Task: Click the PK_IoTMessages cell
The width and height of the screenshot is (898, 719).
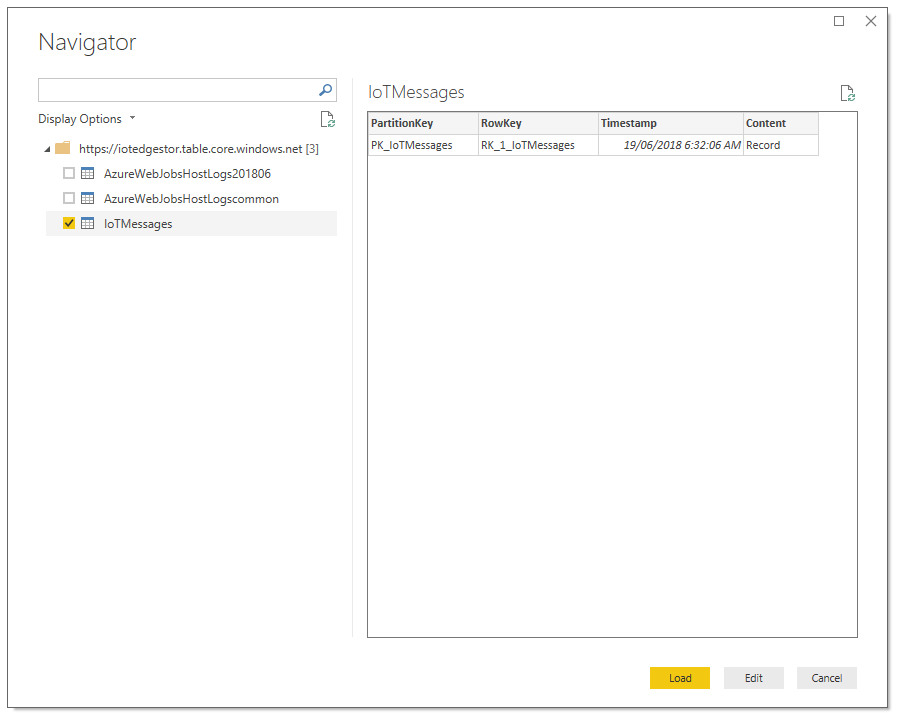Action: (x=423, y=145)
